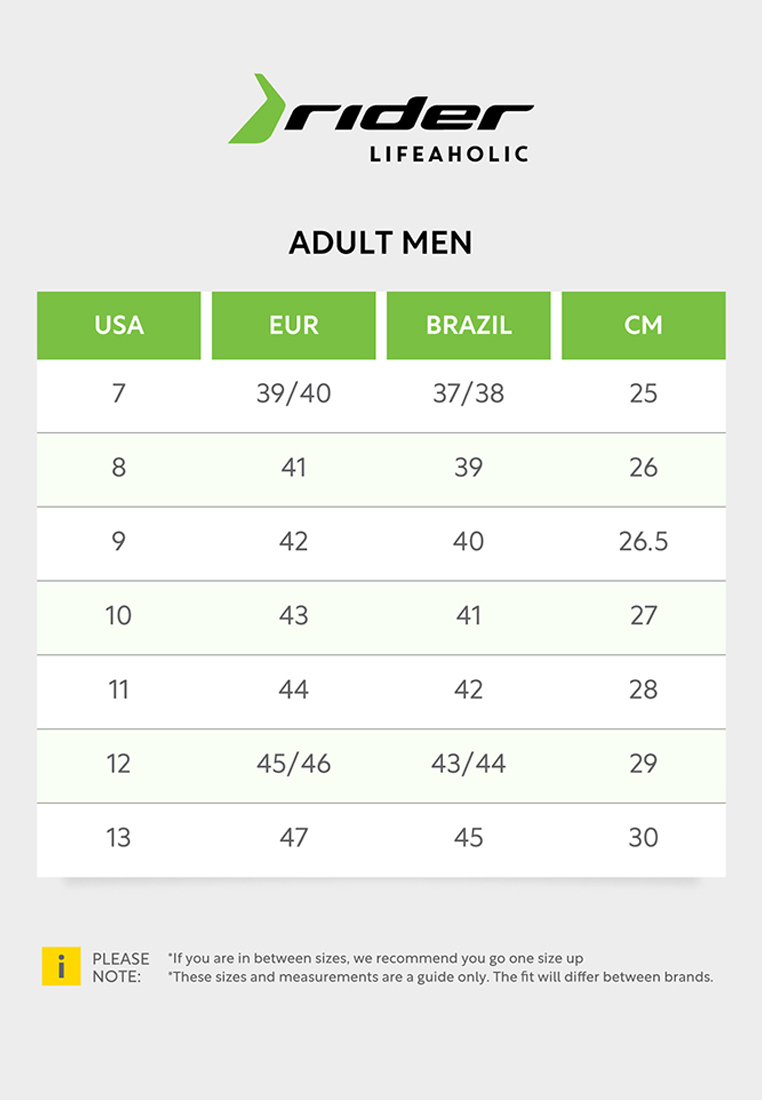Click the USA column header
The height and width of the screenshot is (1100, 762).
pos(119,325)
